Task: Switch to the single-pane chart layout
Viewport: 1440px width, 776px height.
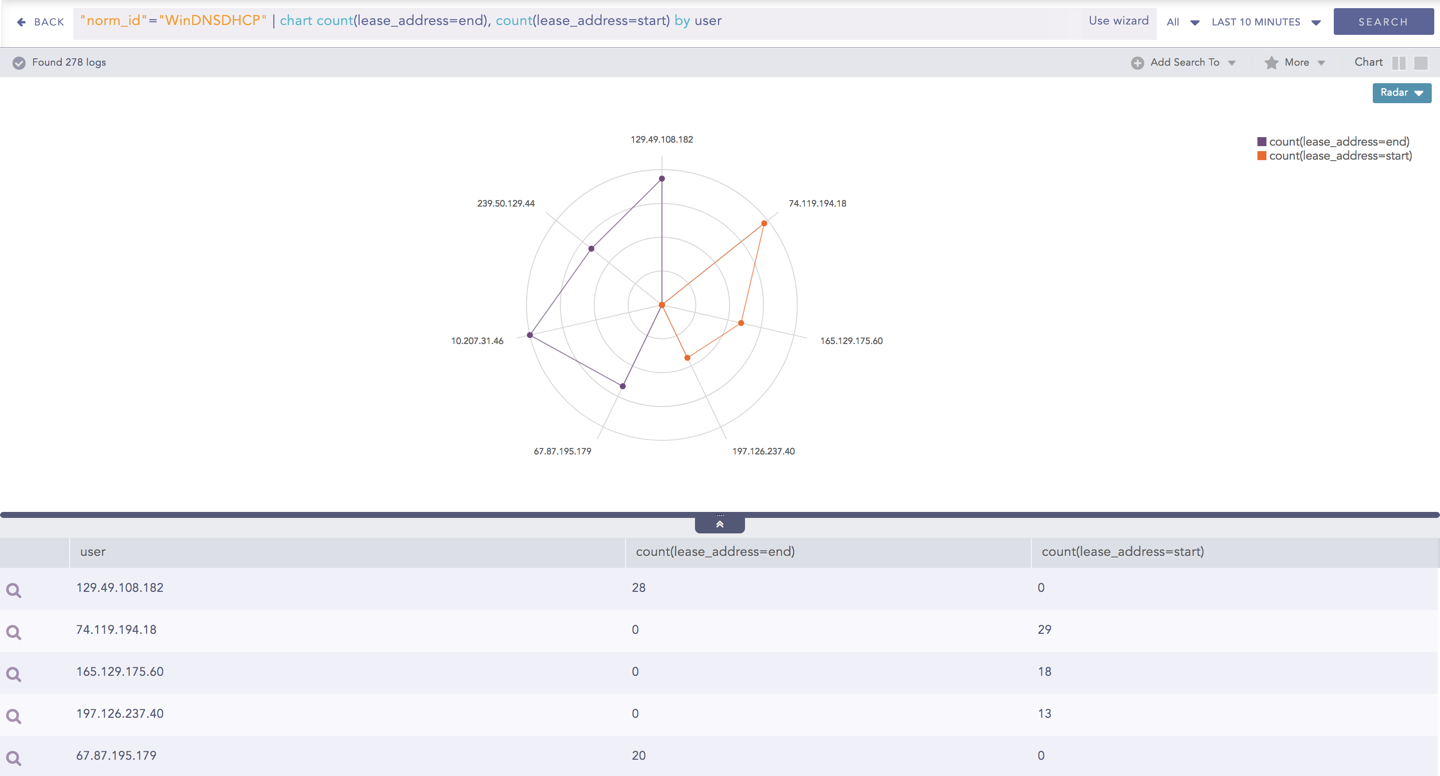Action: tap(1421, 63)
